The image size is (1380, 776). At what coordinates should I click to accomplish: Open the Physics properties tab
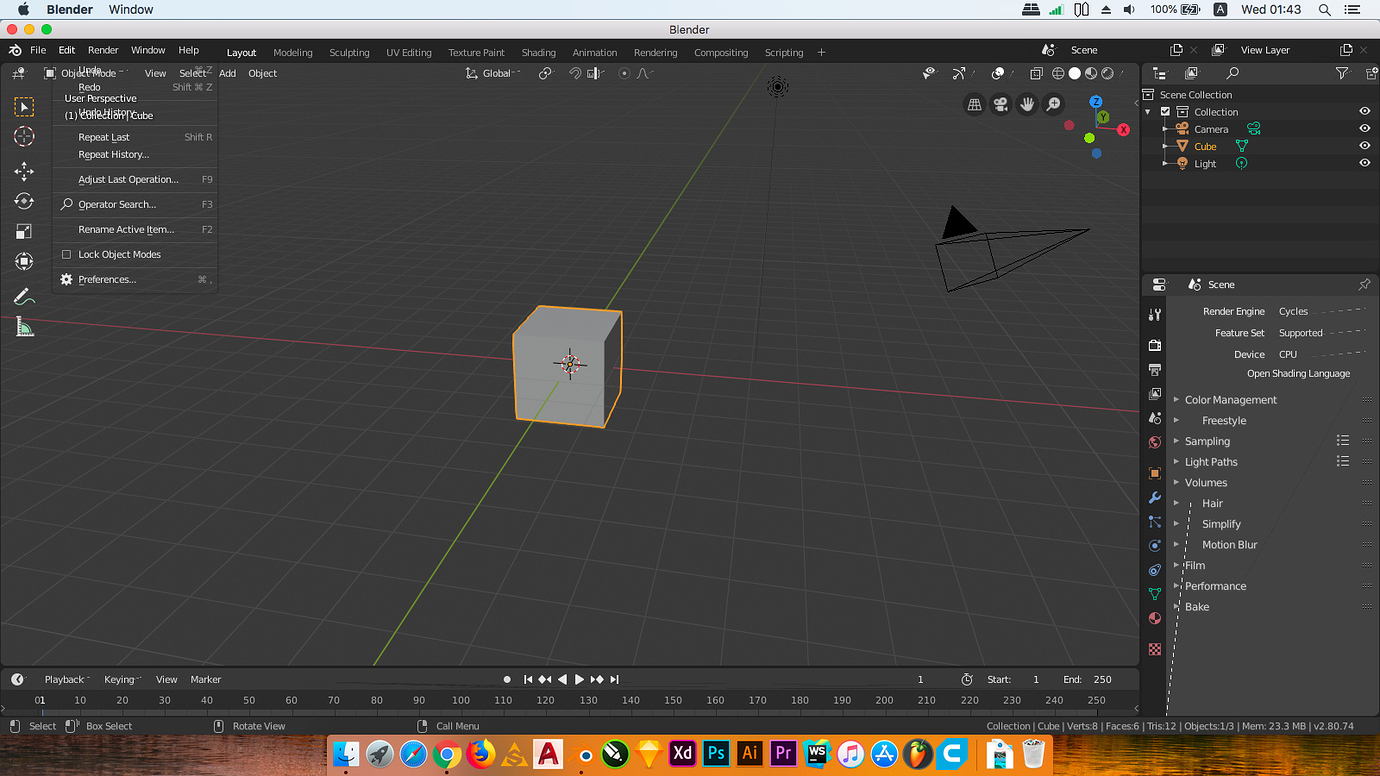pos(1155,546)
